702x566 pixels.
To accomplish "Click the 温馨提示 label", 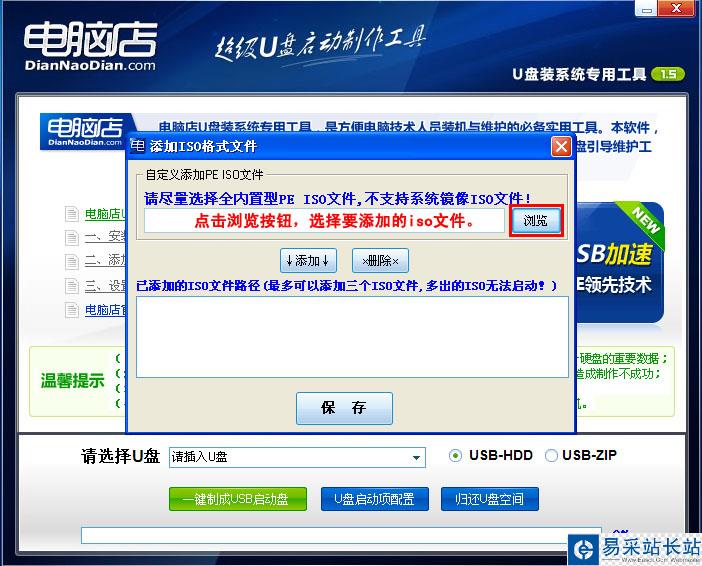I will coord(73,381).
